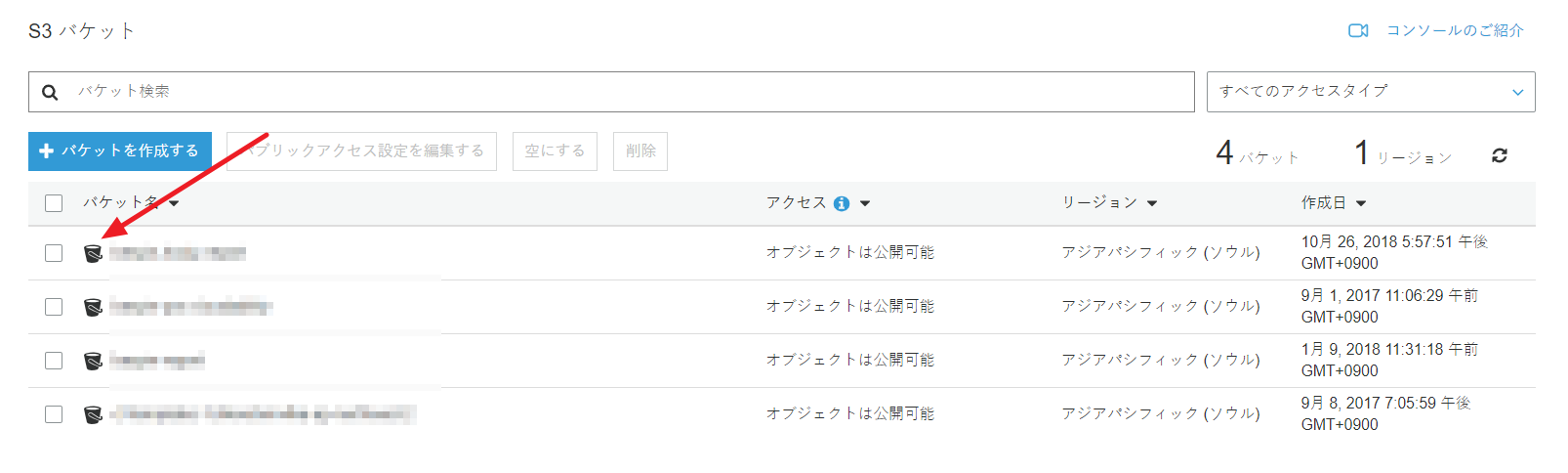Click the refresh bucket list icon

tap(1500, 155)
